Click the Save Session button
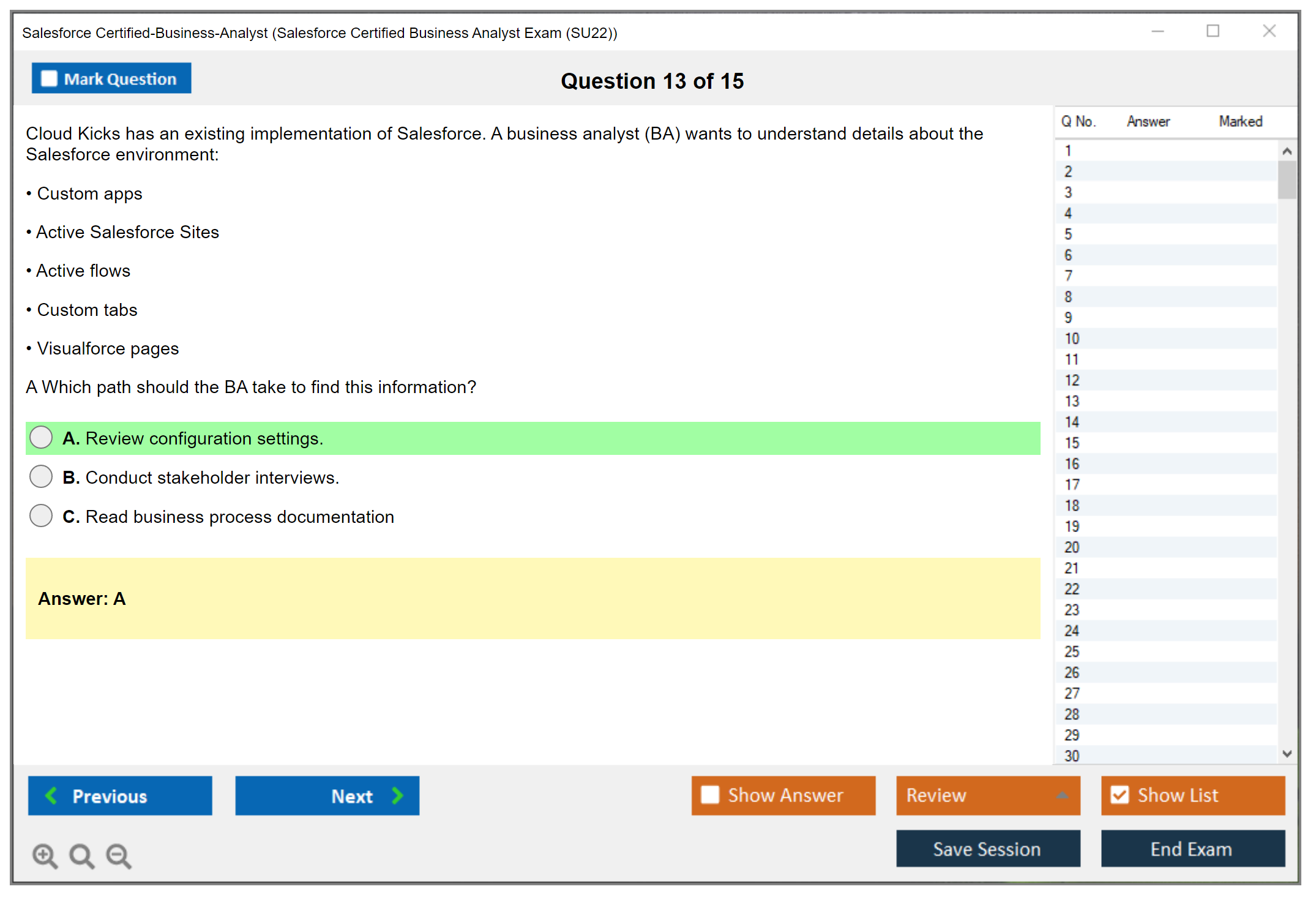1316x900 pixels. click(x=987, y=849)
